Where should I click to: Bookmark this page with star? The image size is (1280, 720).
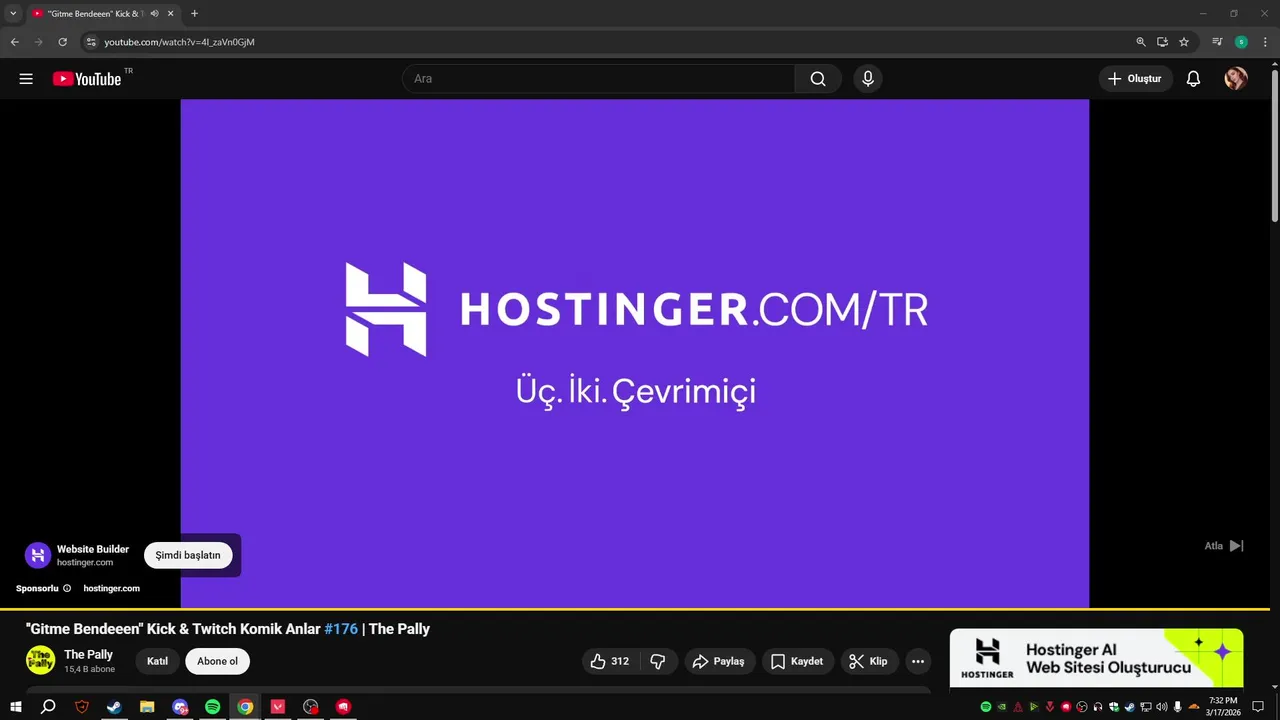tap(1184, 42)
